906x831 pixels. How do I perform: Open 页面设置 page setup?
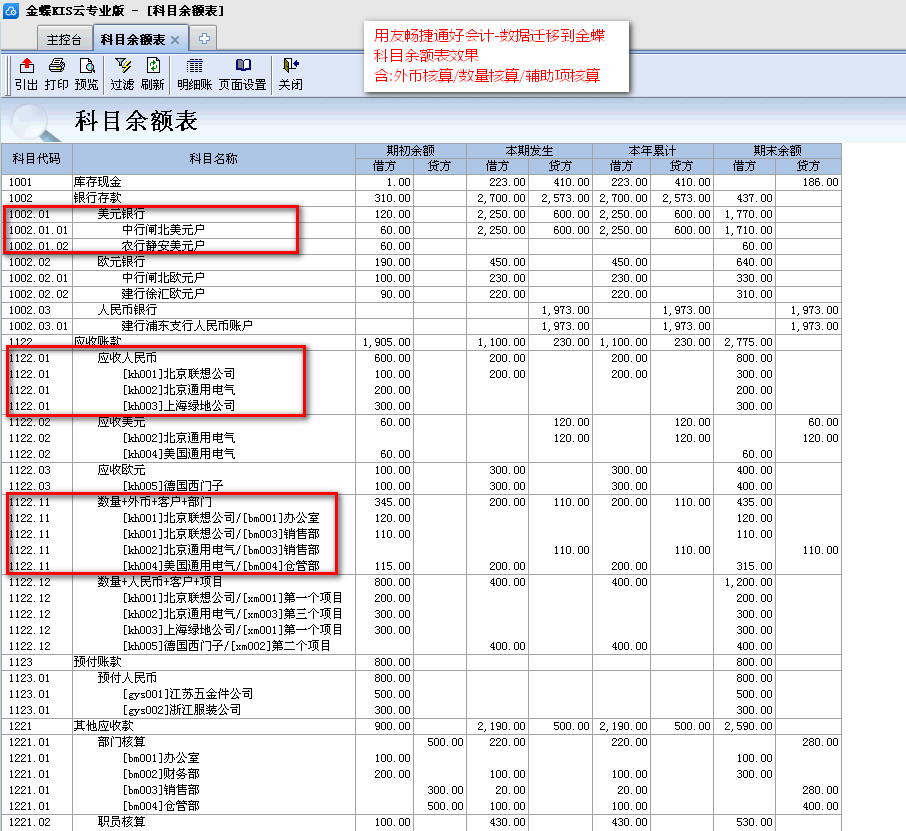(x=242, y=74)
